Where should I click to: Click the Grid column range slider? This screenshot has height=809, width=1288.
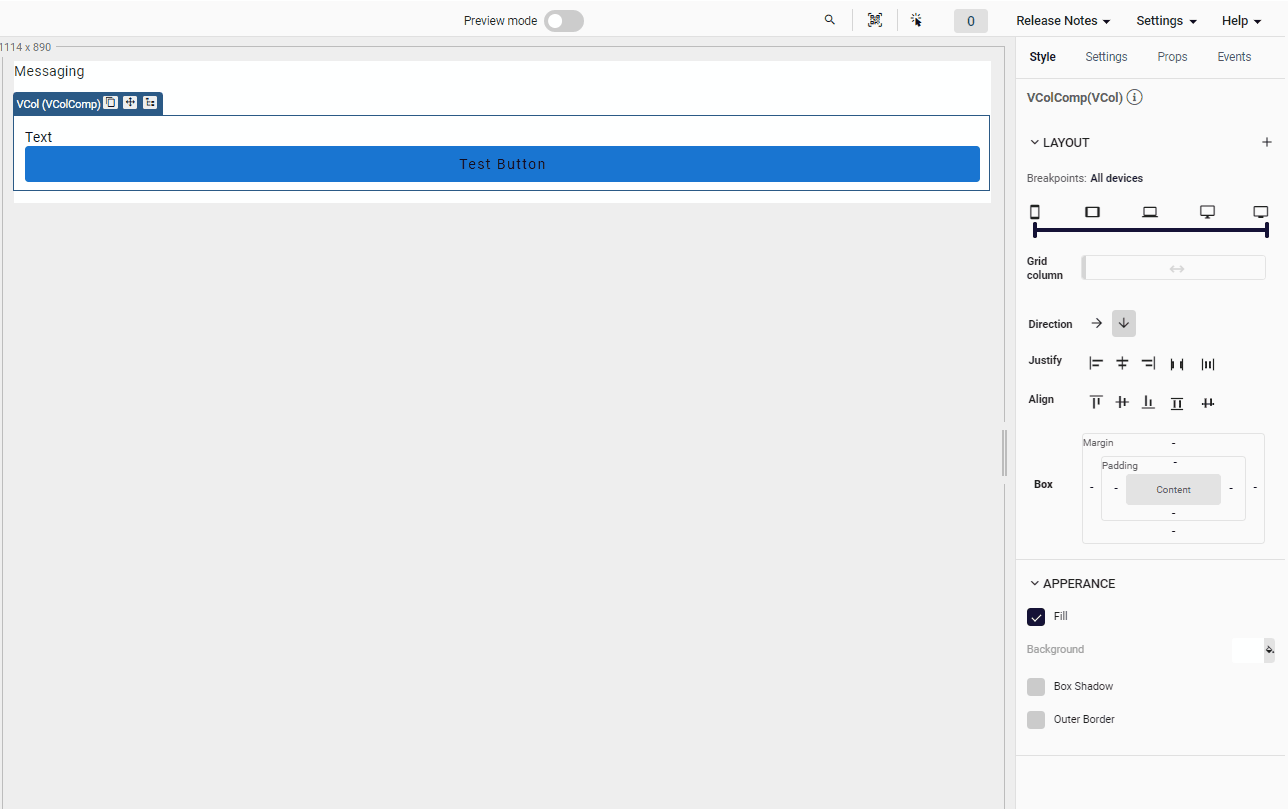(1176, 268)
